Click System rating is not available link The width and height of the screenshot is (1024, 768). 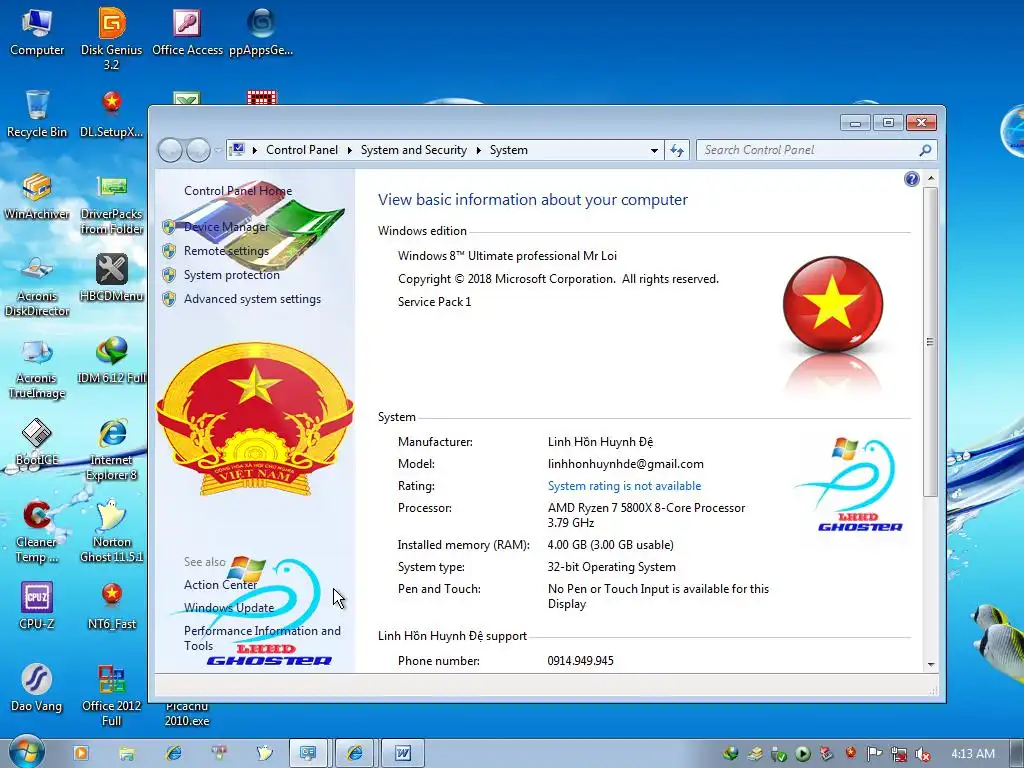click(x=624, y=486)
